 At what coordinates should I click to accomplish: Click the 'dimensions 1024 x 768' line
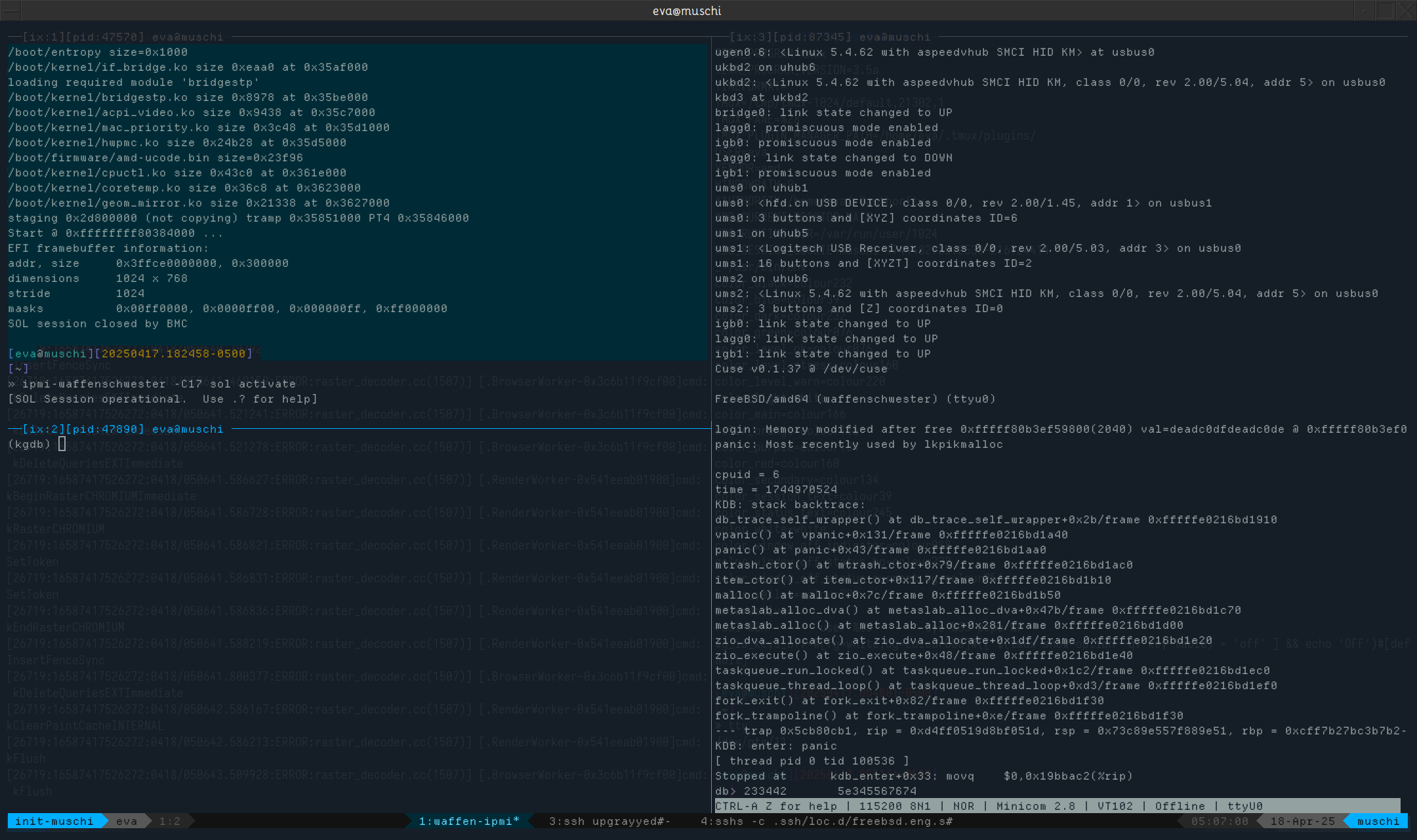[x=98, y=278]
